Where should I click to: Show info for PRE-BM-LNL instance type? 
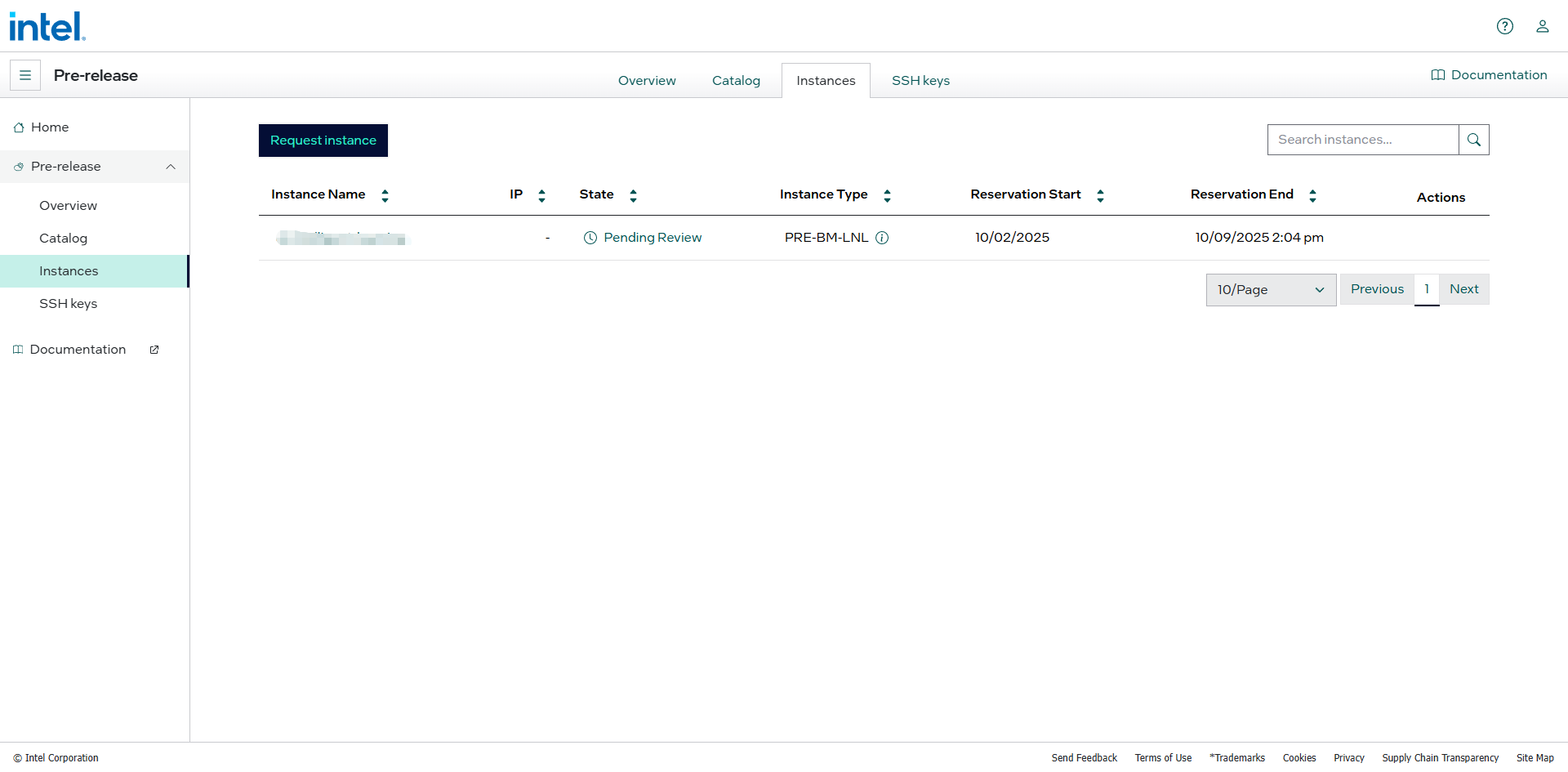(x=882, y=238)
